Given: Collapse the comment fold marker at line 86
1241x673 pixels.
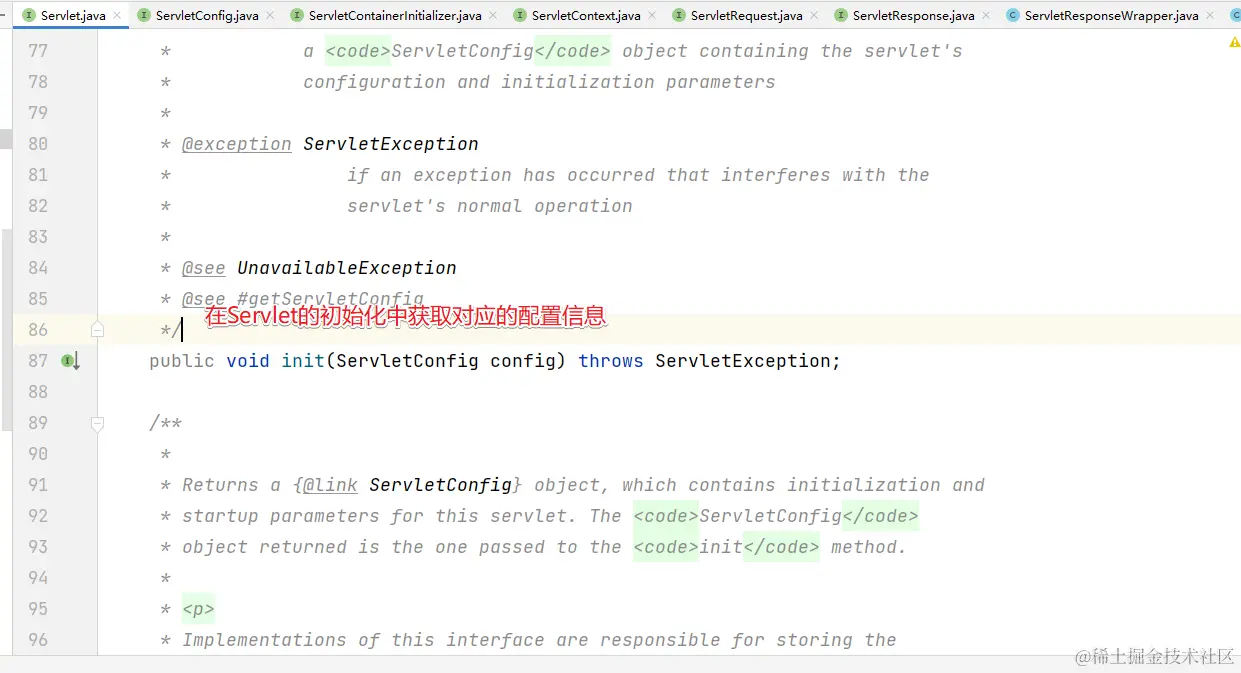Looking at the screenshot, I should [97, 329].
